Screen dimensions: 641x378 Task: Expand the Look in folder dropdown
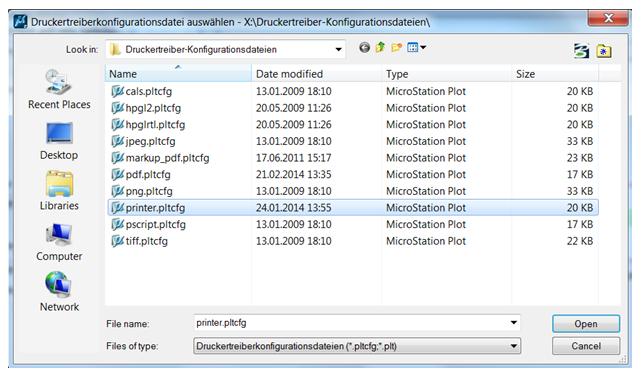tap(338, 49)
